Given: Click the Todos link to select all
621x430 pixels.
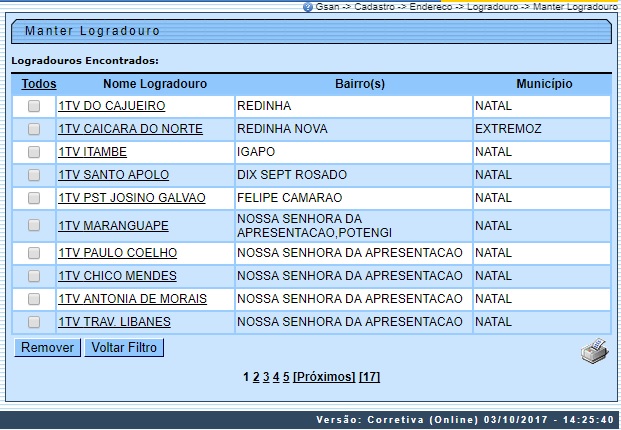Looking at the screenshot, I should click(39, 84).
